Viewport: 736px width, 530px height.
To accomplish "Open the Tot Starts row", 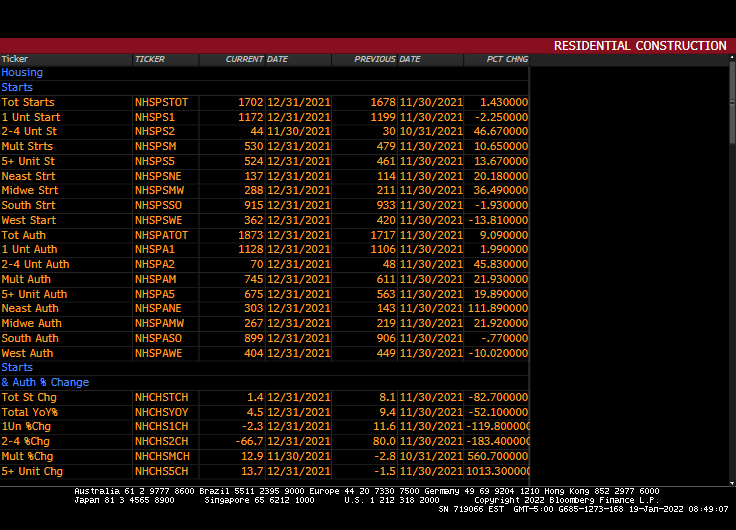I will (x=28, y=102).
